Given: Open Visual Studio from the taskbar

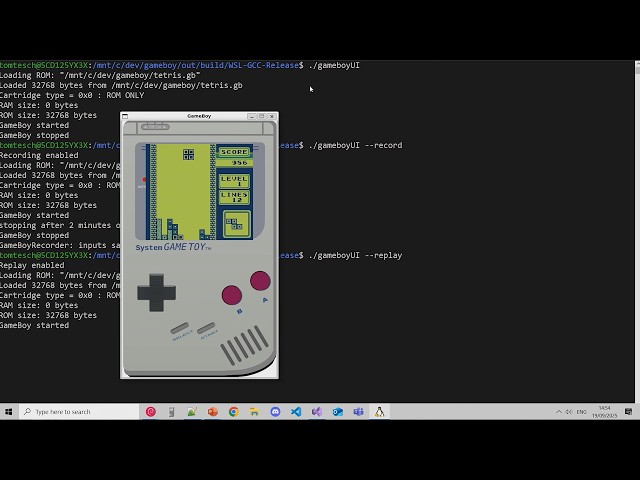Looking at the screenshot, I should [x=317, y=412].
